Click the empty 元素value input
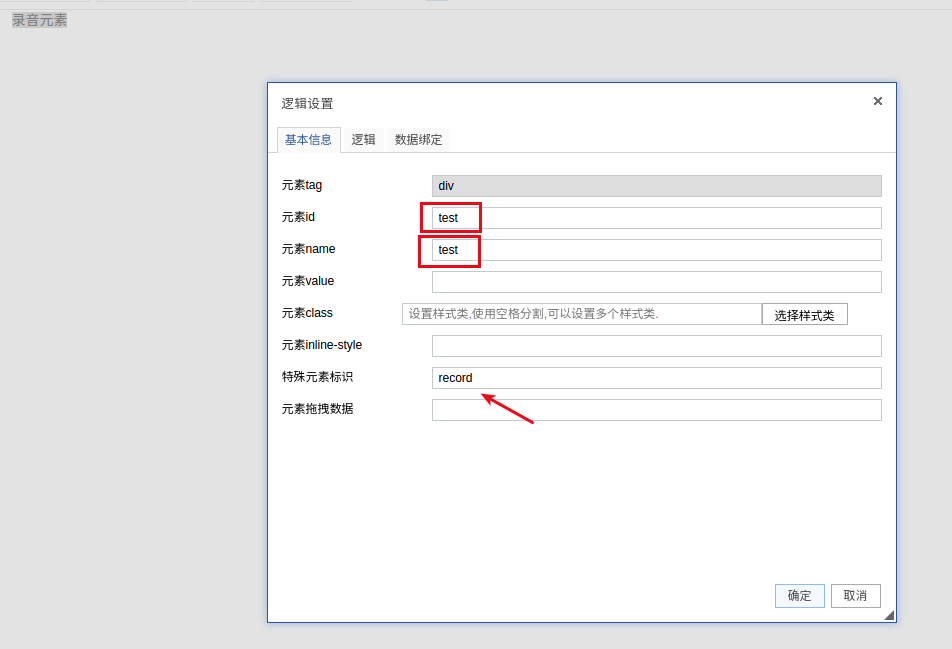The width and height of the screenshot is (952, 649). coord(656,282)
